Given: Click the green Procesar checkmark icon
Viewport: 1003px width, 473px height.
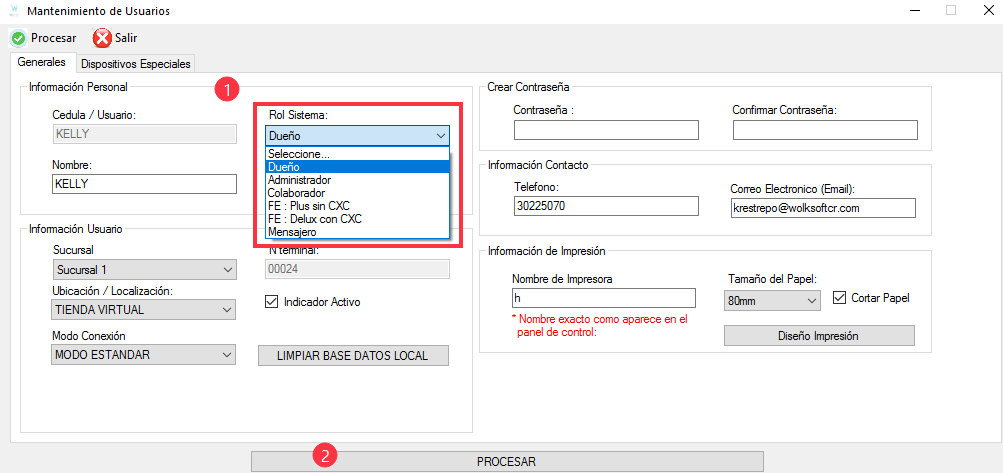Looking at the screenshot, I should pyautogui.click(x=18, y=38).
